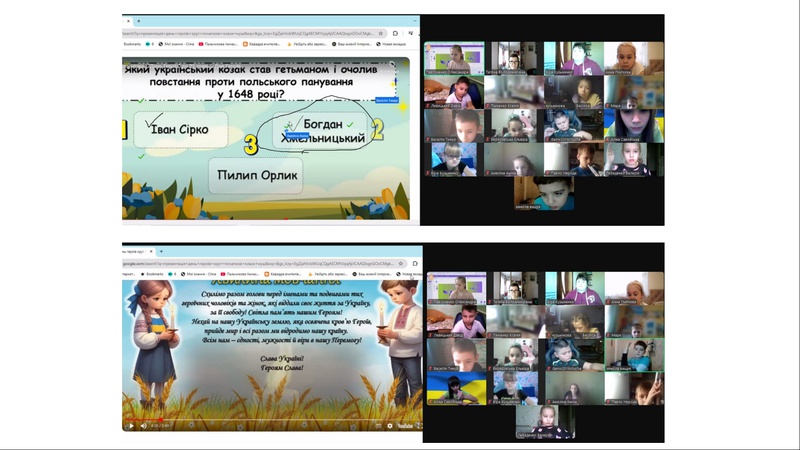This screenshot has height=450, width=800.
Task: Select 'Левицький Давід' video tile in top meeting
Action: coord(454,92)
